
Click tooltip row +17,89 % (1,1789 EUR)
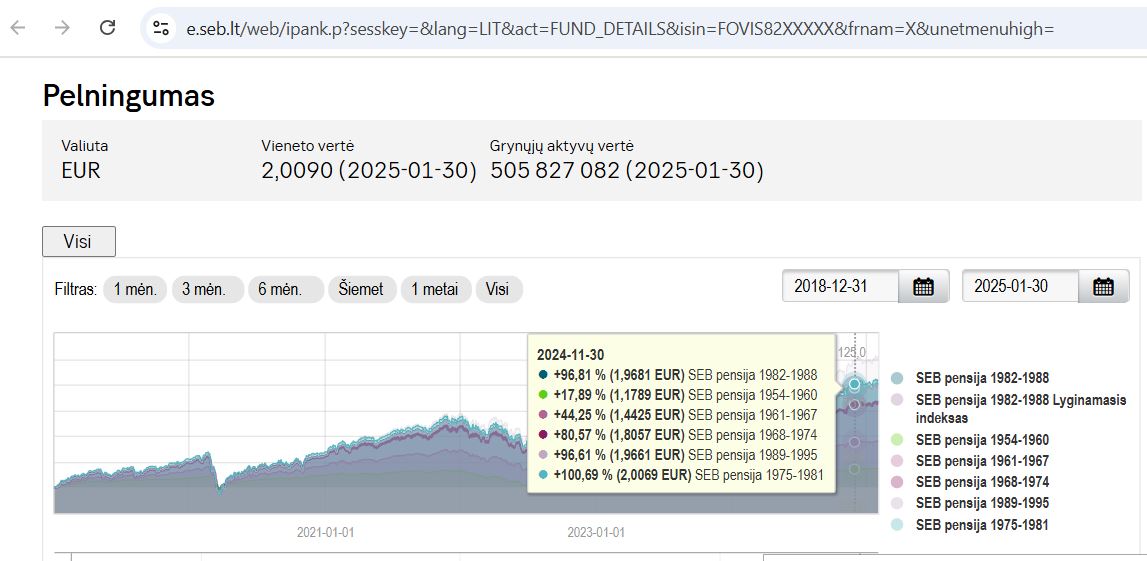(x=678, y=395)
